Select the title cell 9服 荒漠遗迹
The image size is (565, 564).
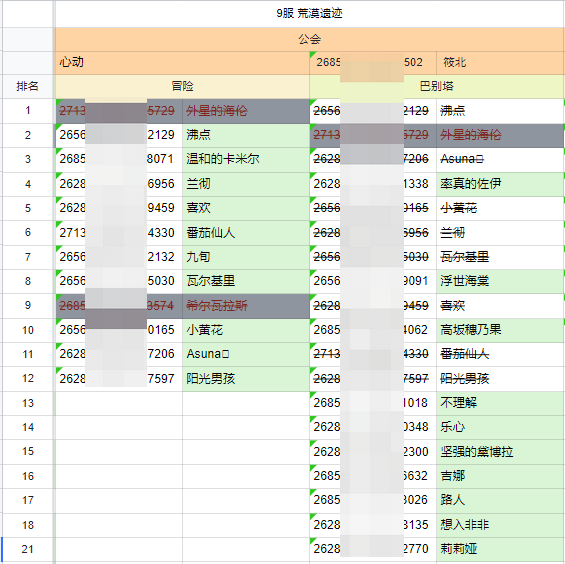[310, 14]
